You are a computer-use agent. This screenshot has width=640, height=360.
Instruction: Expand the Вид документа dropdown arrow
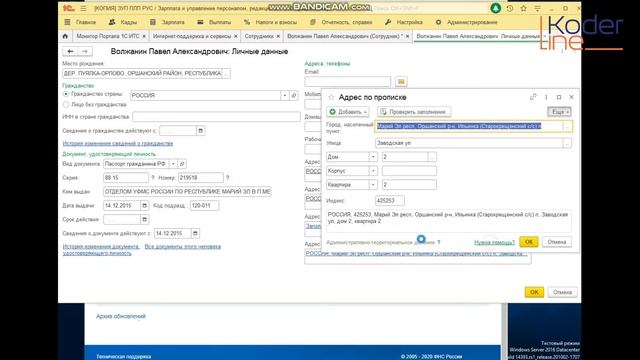click(173, 164)
